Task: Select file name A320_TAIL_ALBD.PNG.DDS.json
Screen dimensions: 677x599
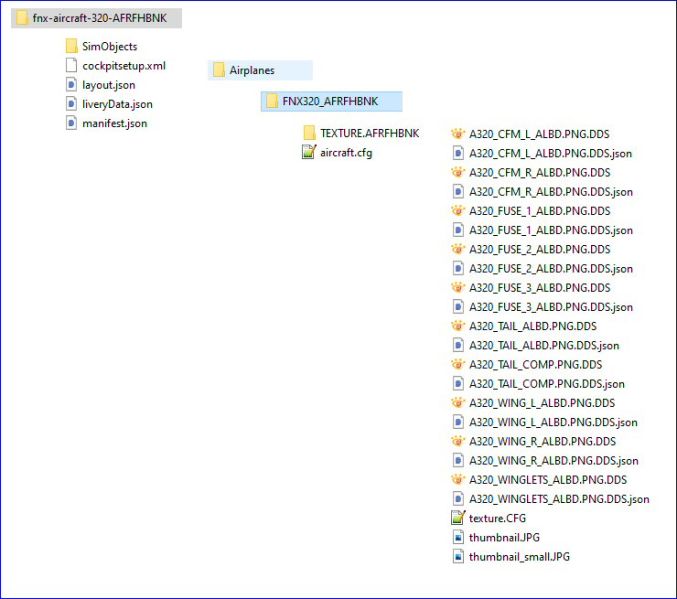Action: click(544, 345)
